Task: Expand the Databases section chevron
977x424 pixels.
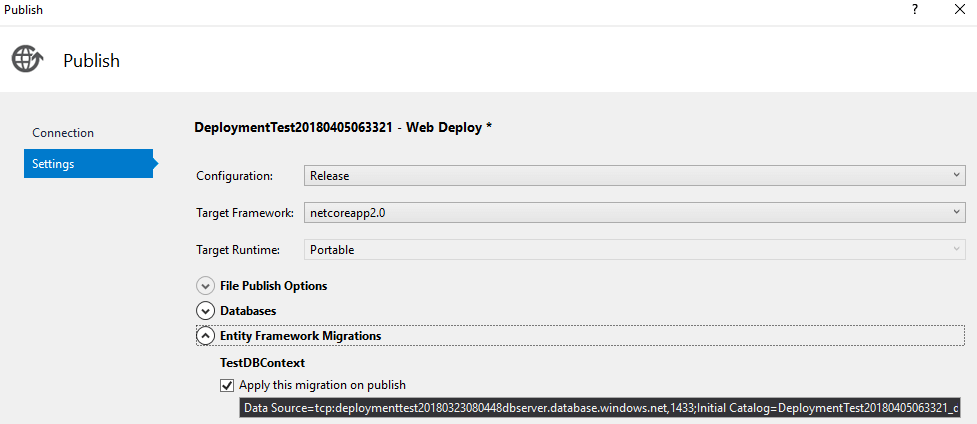Action: 205,311
